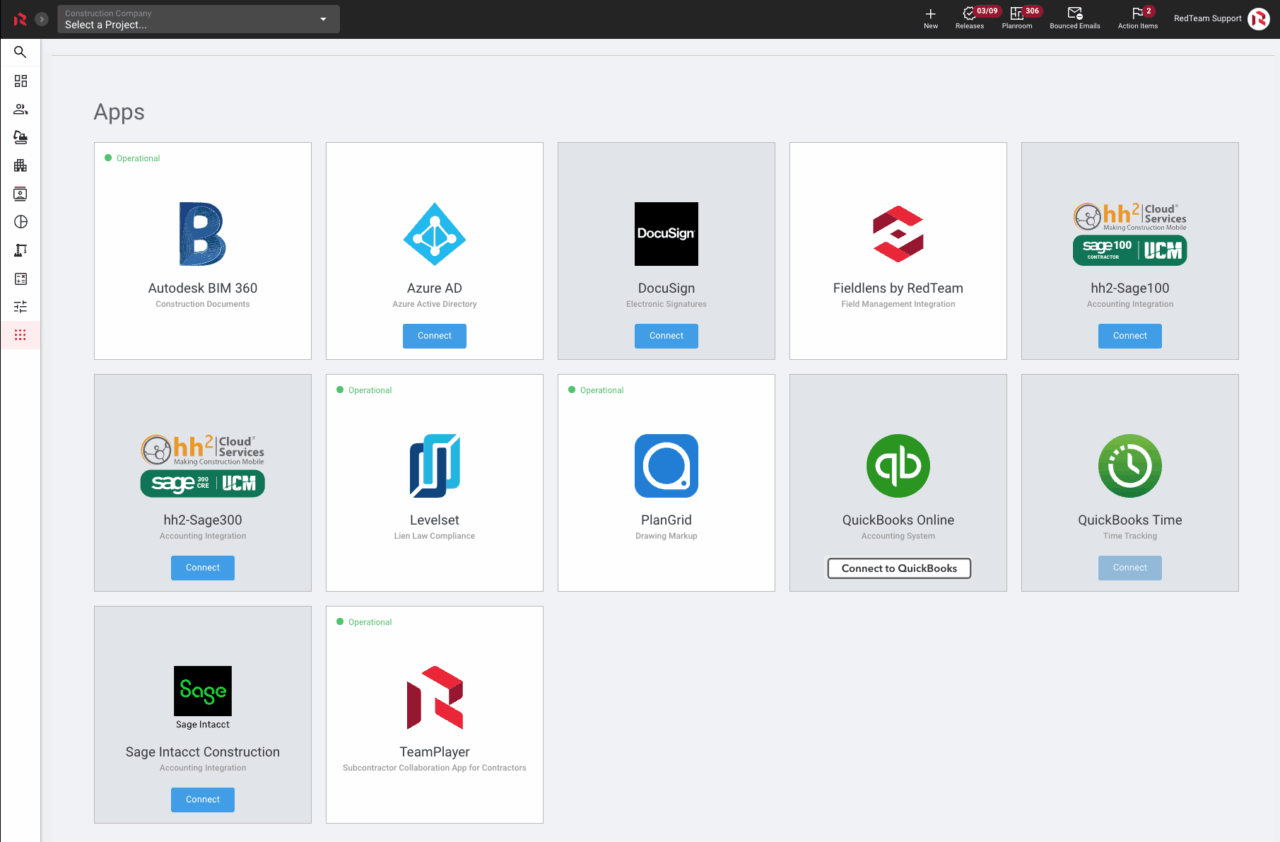Open the Releases icon in the header

pos(969,14)
